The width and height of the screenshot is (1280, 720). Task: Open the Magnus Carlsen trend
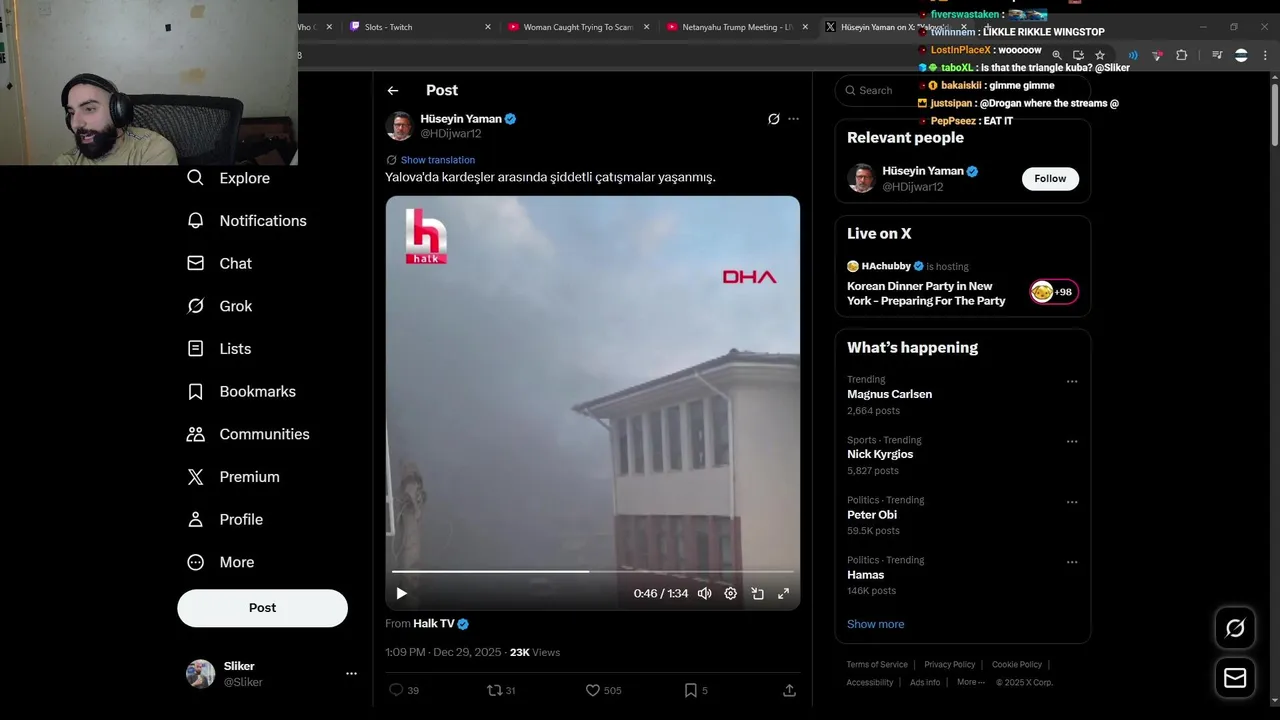(889, 394)
